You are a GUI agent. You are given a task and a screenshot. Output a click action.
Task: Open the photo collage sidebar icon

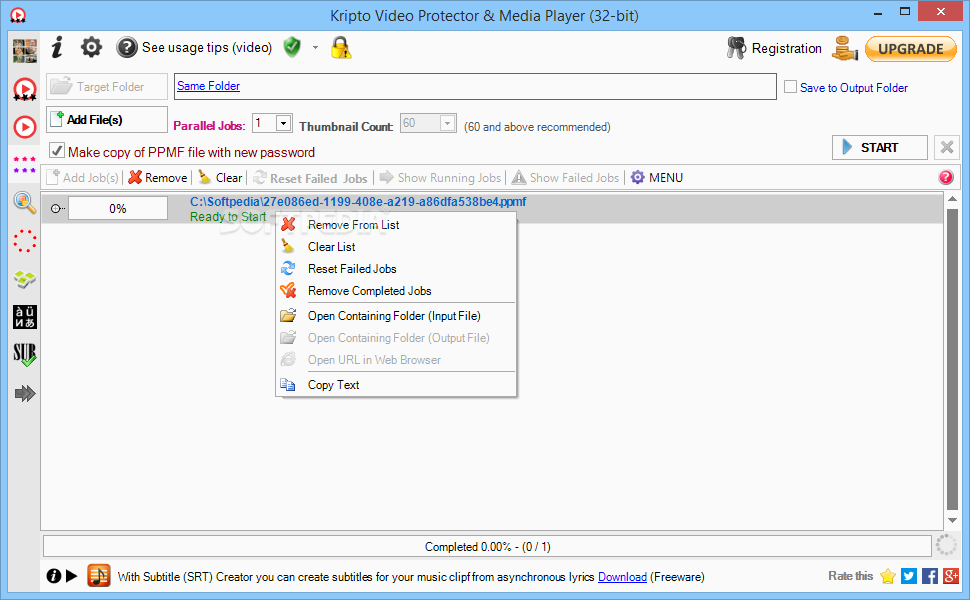tap(25, 50)
